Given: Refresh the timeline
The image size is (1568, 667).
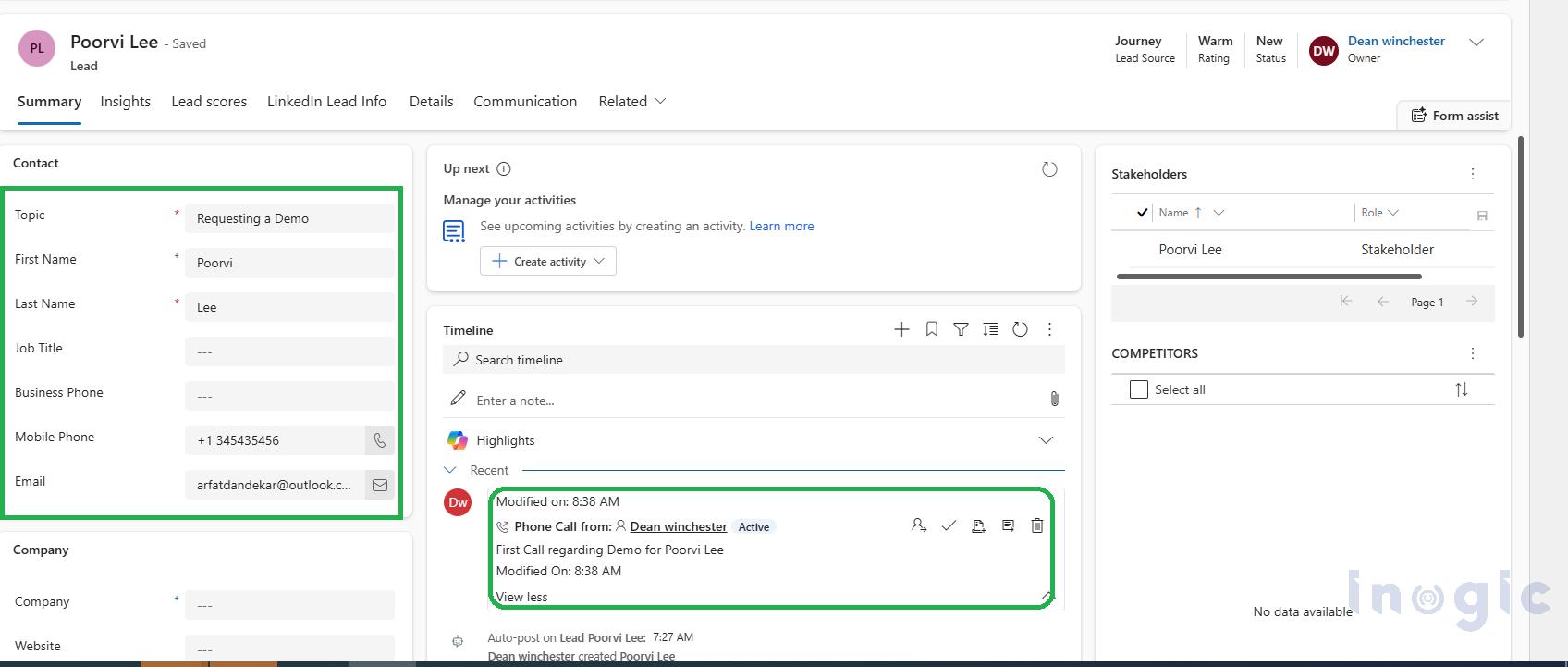Looking at the screenshot, I should [1020, 329].
